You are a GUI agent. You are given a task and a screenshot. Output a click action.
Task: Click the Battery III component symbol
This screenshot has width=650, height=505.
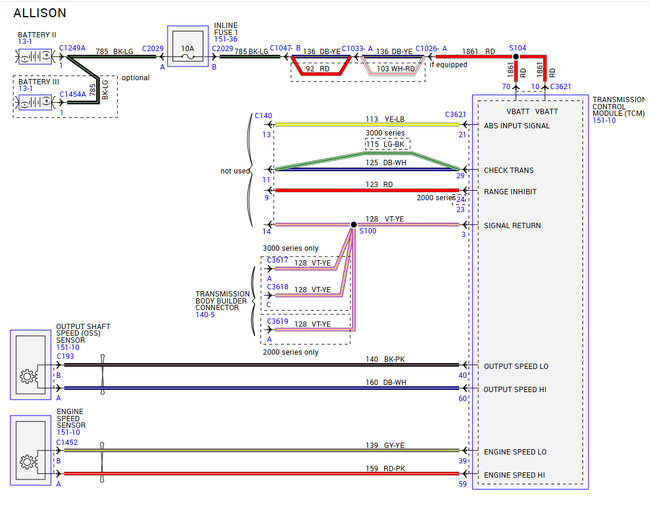36,102
